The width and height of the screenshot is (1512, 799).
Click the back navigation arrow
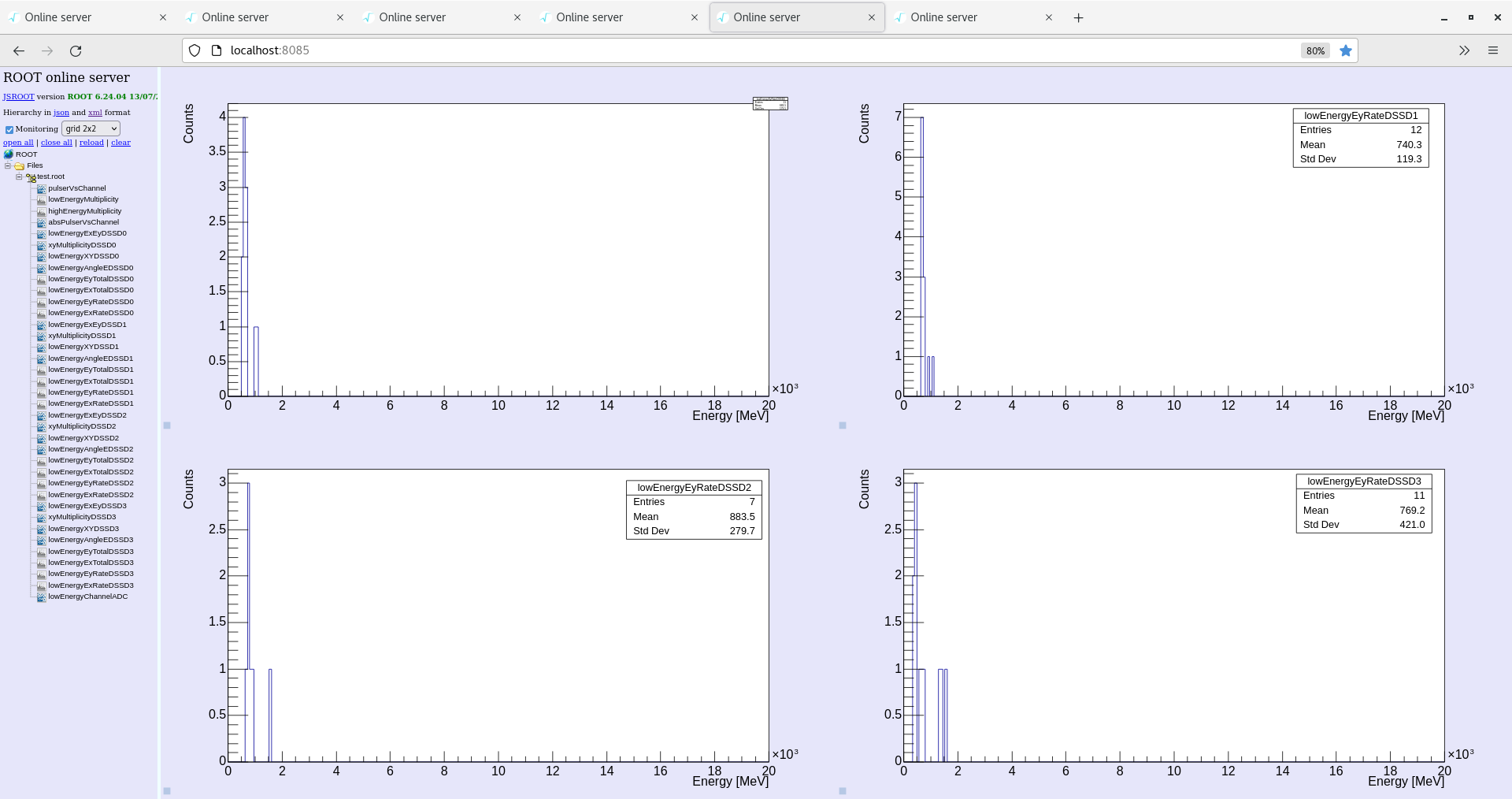point(17,50)
